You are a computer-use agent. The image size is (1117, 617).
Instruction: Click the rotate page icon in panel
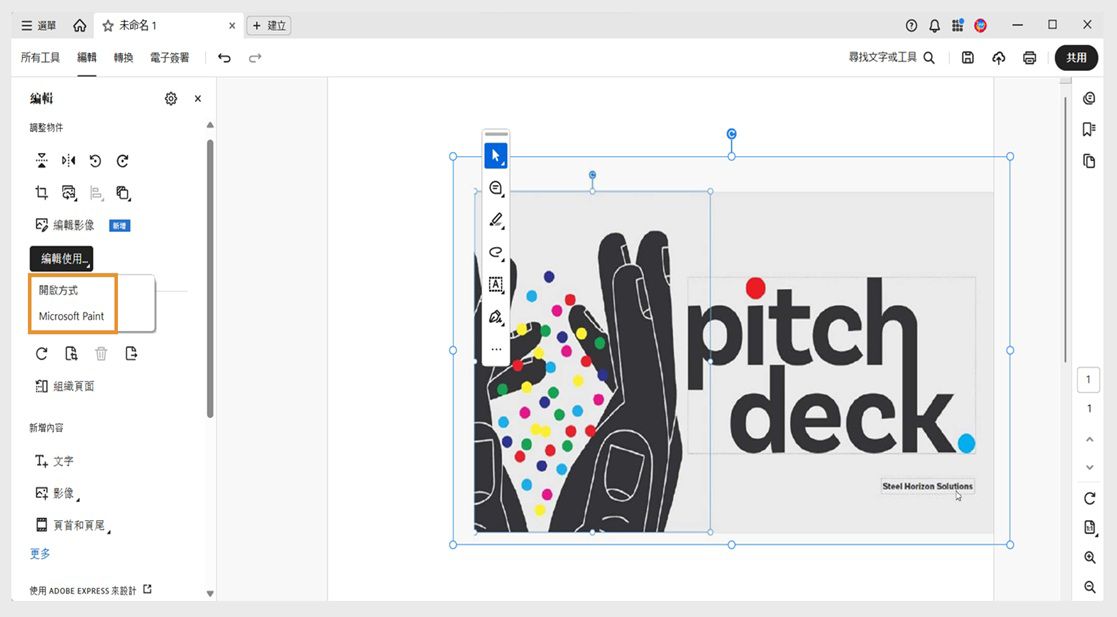tap(41, 353)
